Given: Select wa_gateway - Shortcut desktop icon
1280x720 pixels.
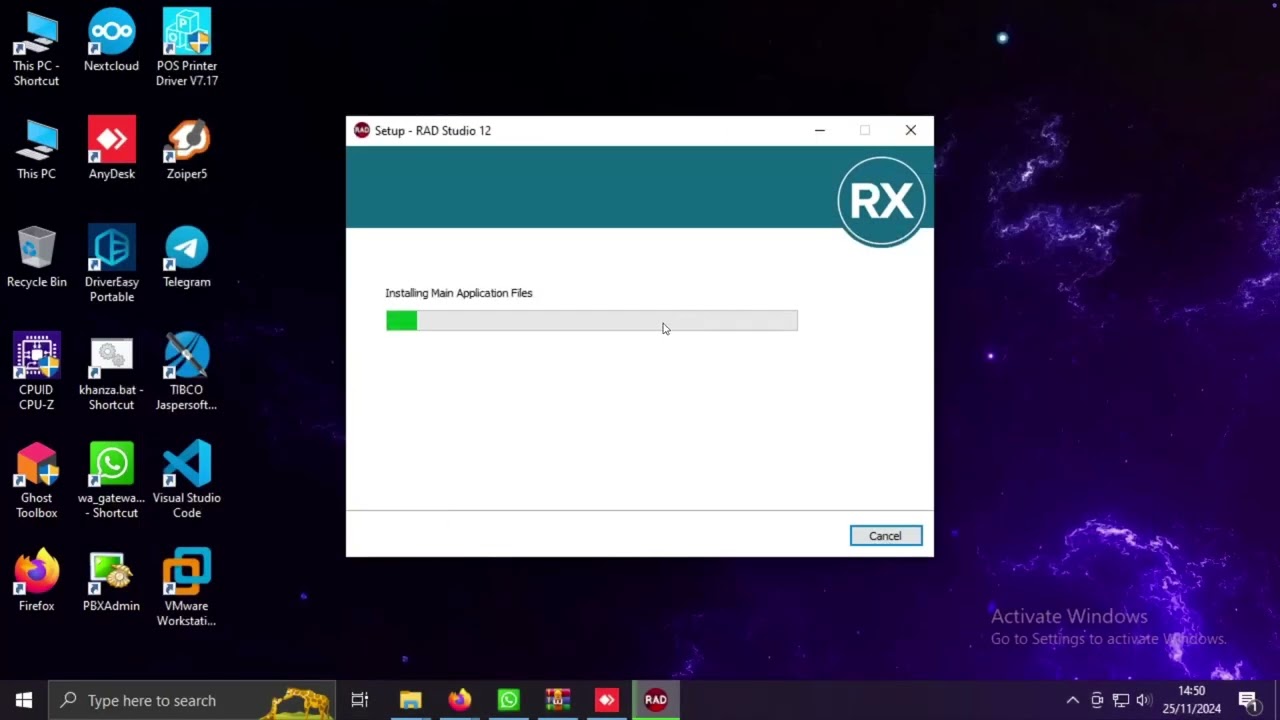Looking at the screenshot, I should pyautogui.click(x=111, y=480).
